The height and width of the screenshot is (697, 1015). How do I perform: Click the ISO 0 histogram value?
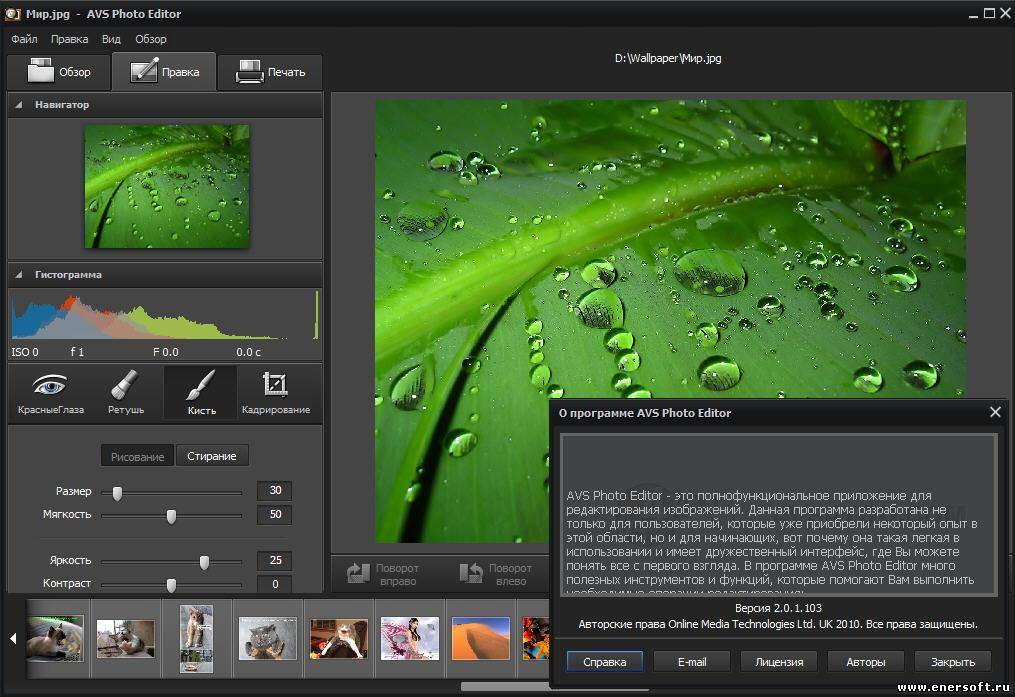(25, 352)
